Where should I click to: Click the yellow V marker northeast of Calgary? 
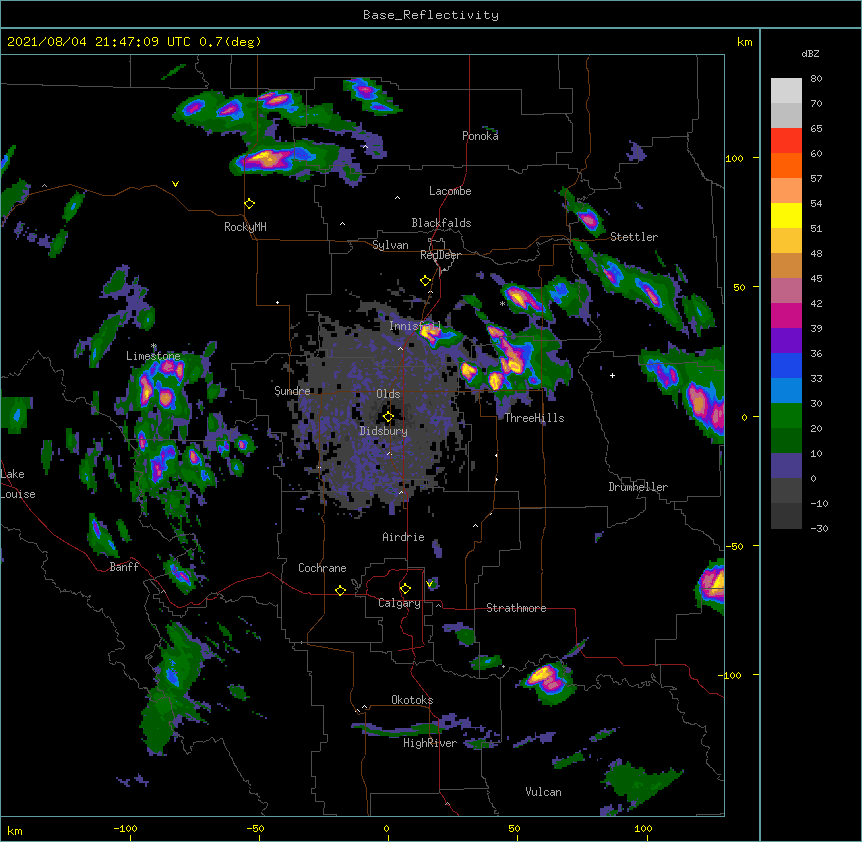(x=430, y=583)
